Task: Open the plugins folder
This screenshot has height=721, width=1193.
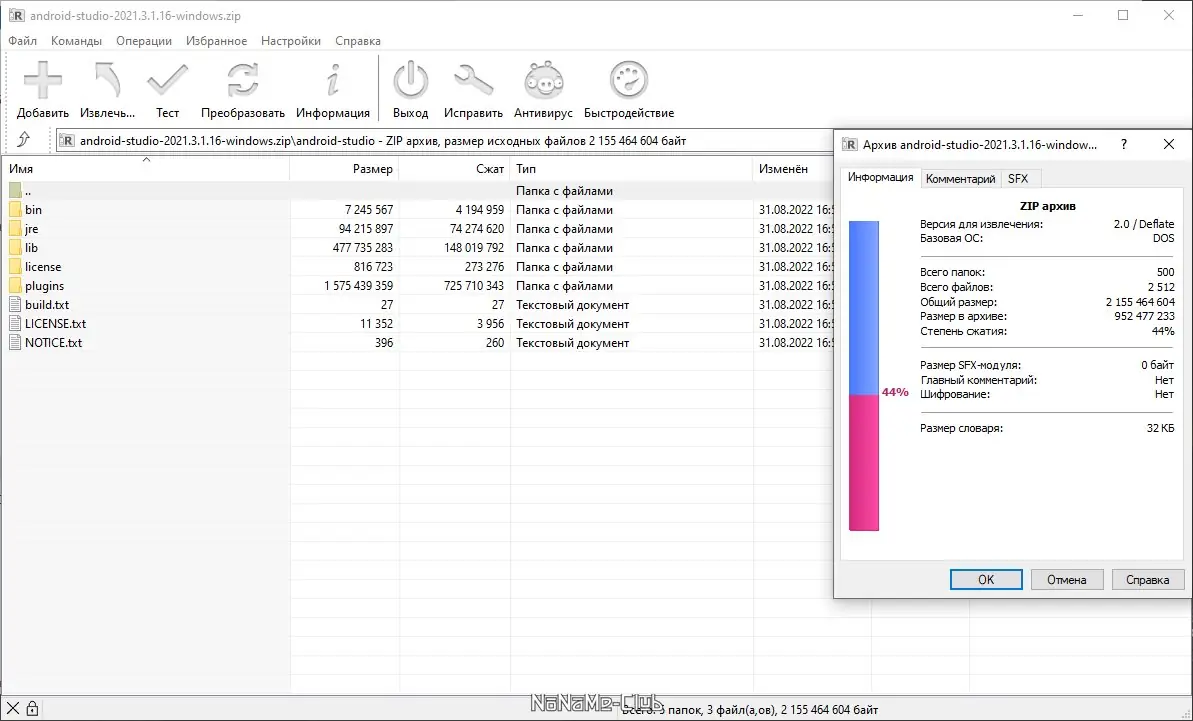Action: (x=46, y=285)
